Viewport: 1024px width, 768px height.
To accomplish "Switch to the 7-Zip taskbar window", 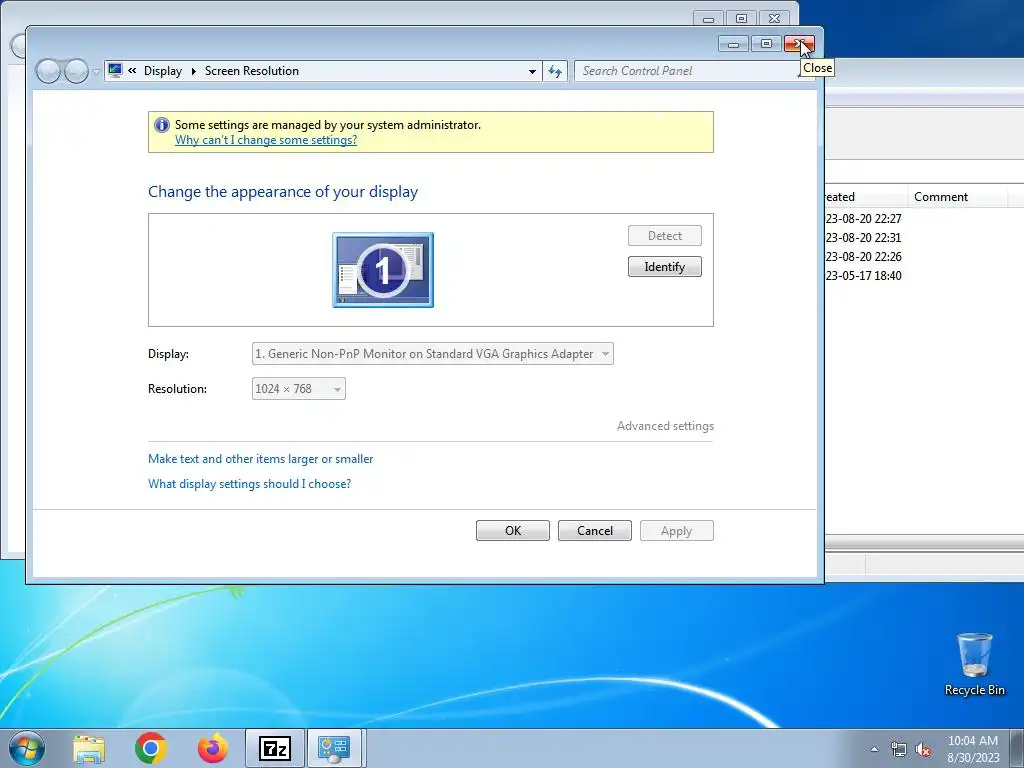I will point(274,748).
